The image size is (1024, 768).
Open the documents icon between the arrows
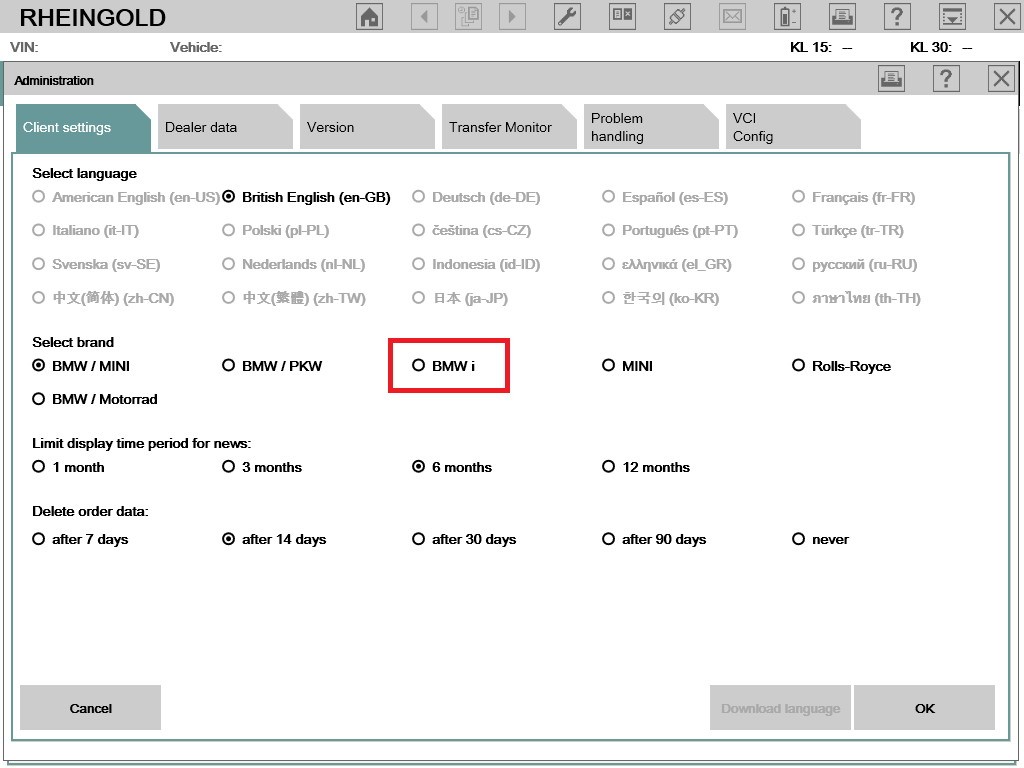coord(468,17)
